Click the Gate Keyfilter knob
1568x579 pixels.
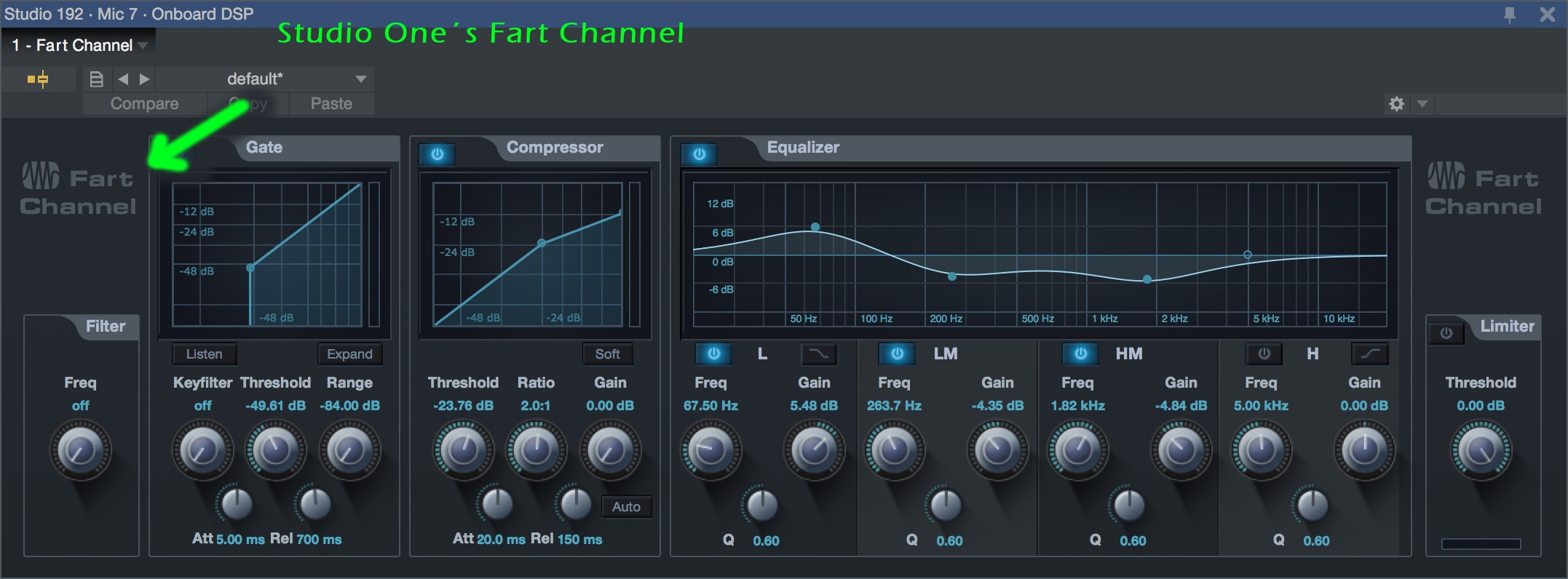coord(202,450)
